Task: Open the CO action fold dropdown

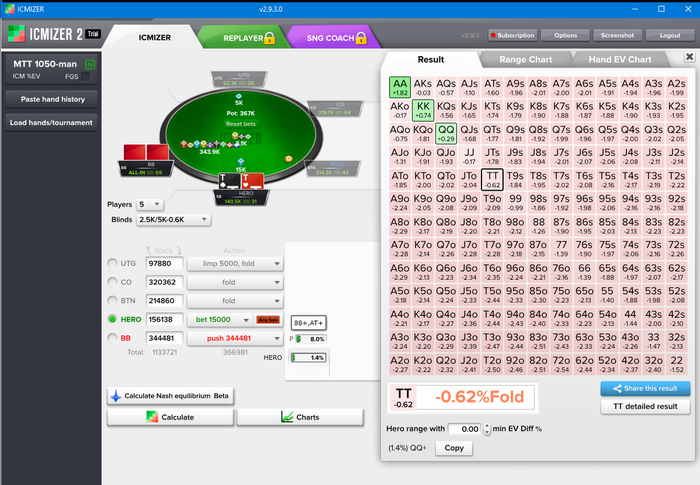Action: [x=235, y=282]
